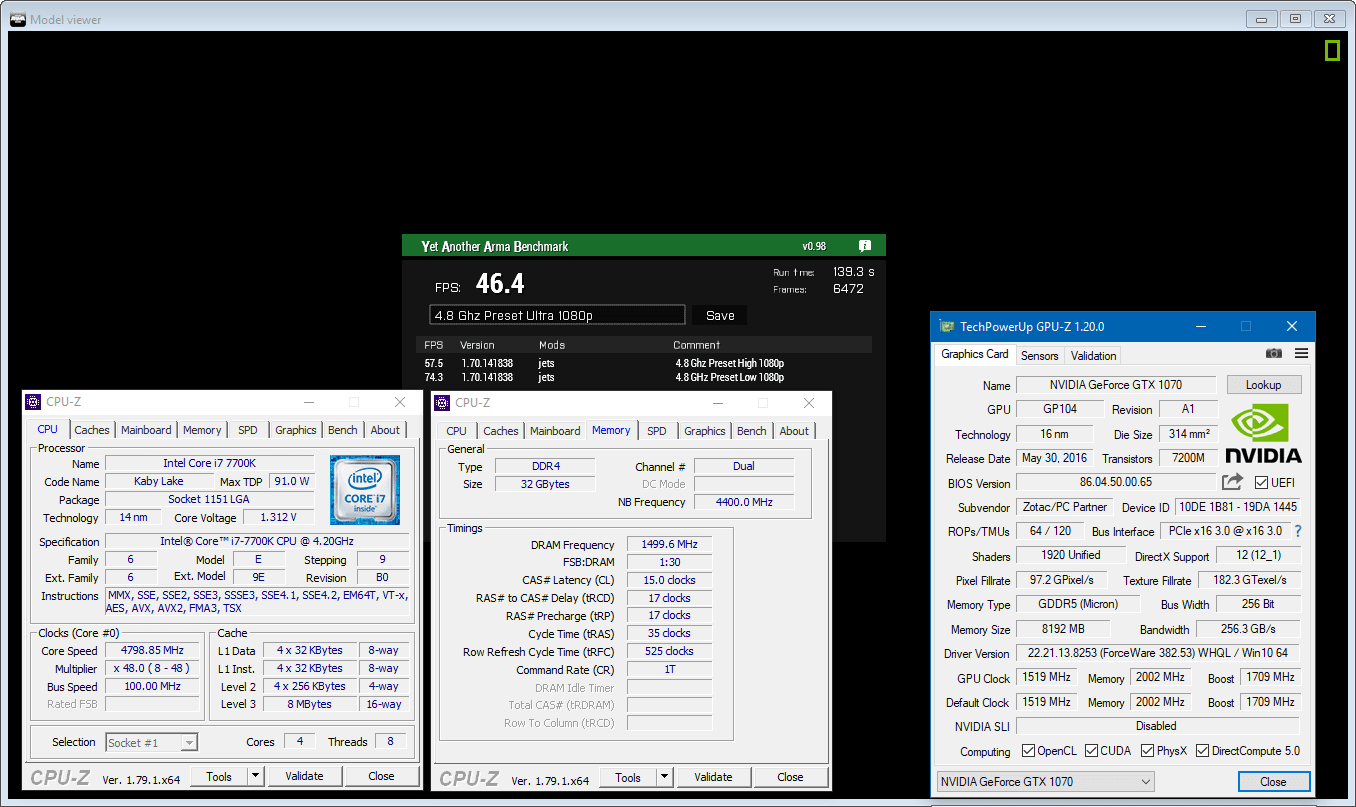Select the 57.5 FPS Preset High row
1356x807 pixels.
click(x=643, y=363)
